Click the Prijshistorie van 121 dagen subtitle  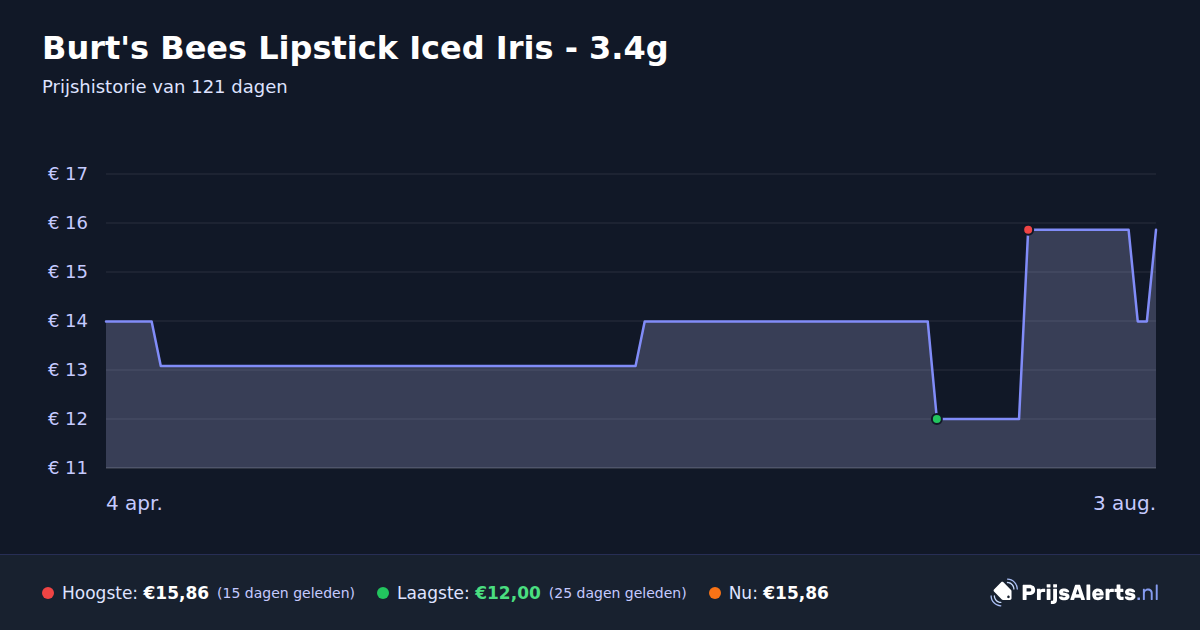tap(165, 87)
